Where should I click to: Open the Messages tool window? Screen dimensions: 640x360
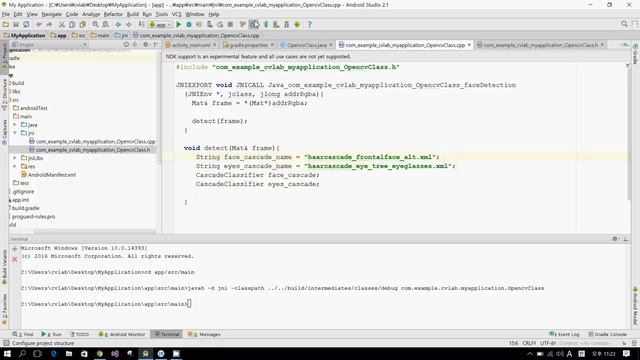tap(204, 334)
